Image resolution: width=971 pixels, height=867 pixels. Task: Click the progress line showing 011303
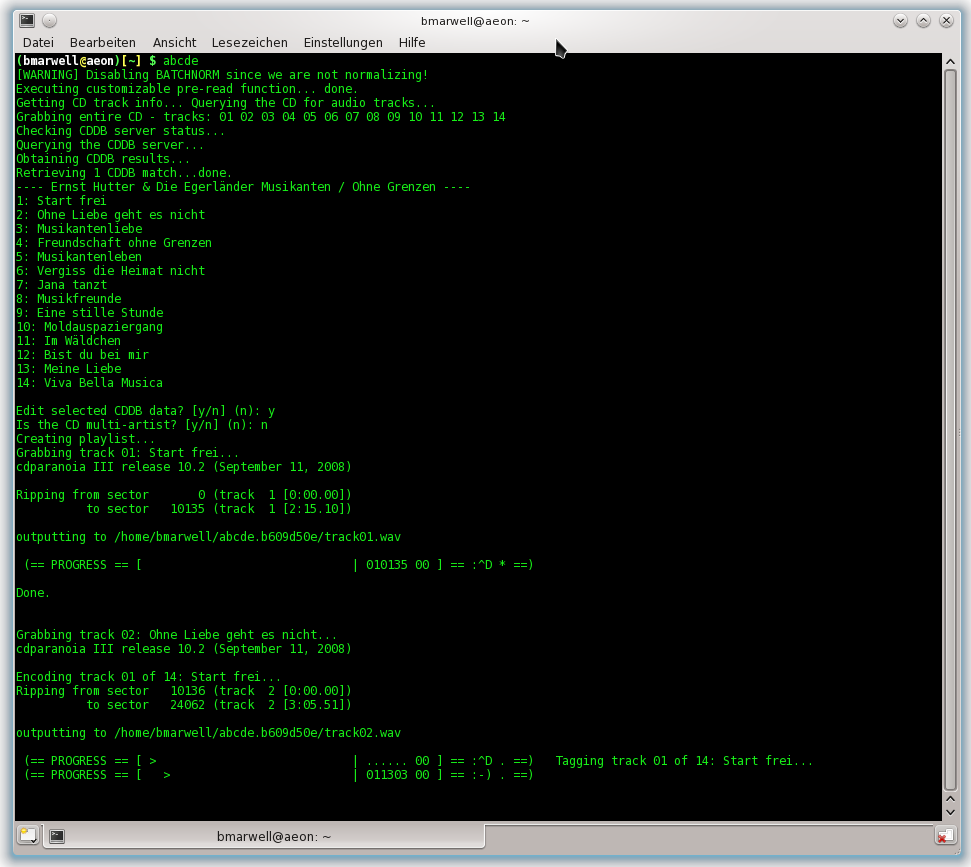point(279,775)
